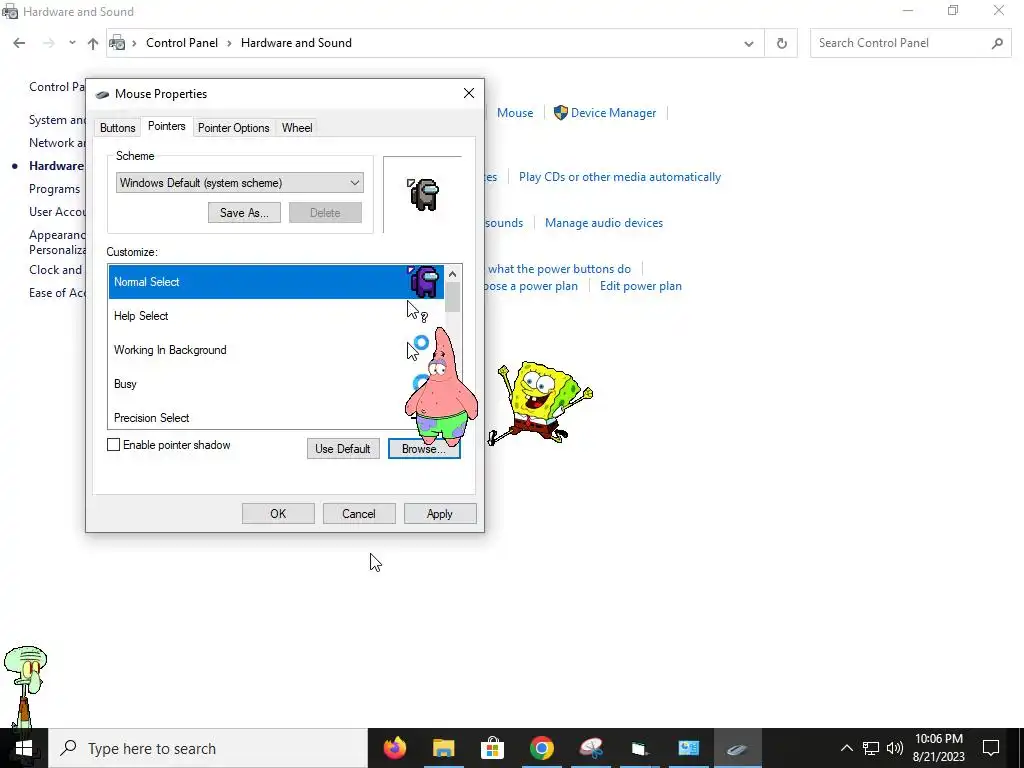Go up one level with up arrow
This screenshot has width=1024, height=768.
(93, 43)
